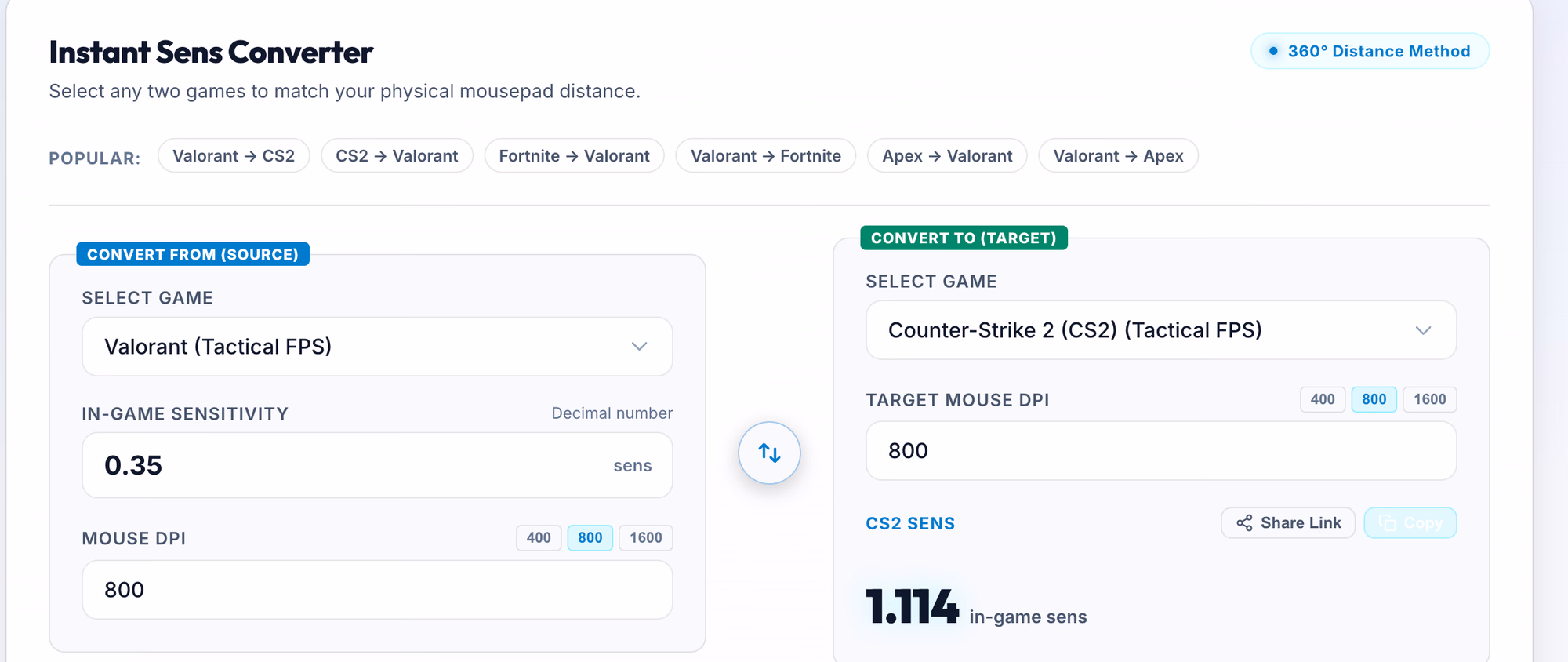Screen dimensions: 1568x662
Task: Open the target game dropdown showing Counter-Strike 2
Action: (x=1161, y=330)
